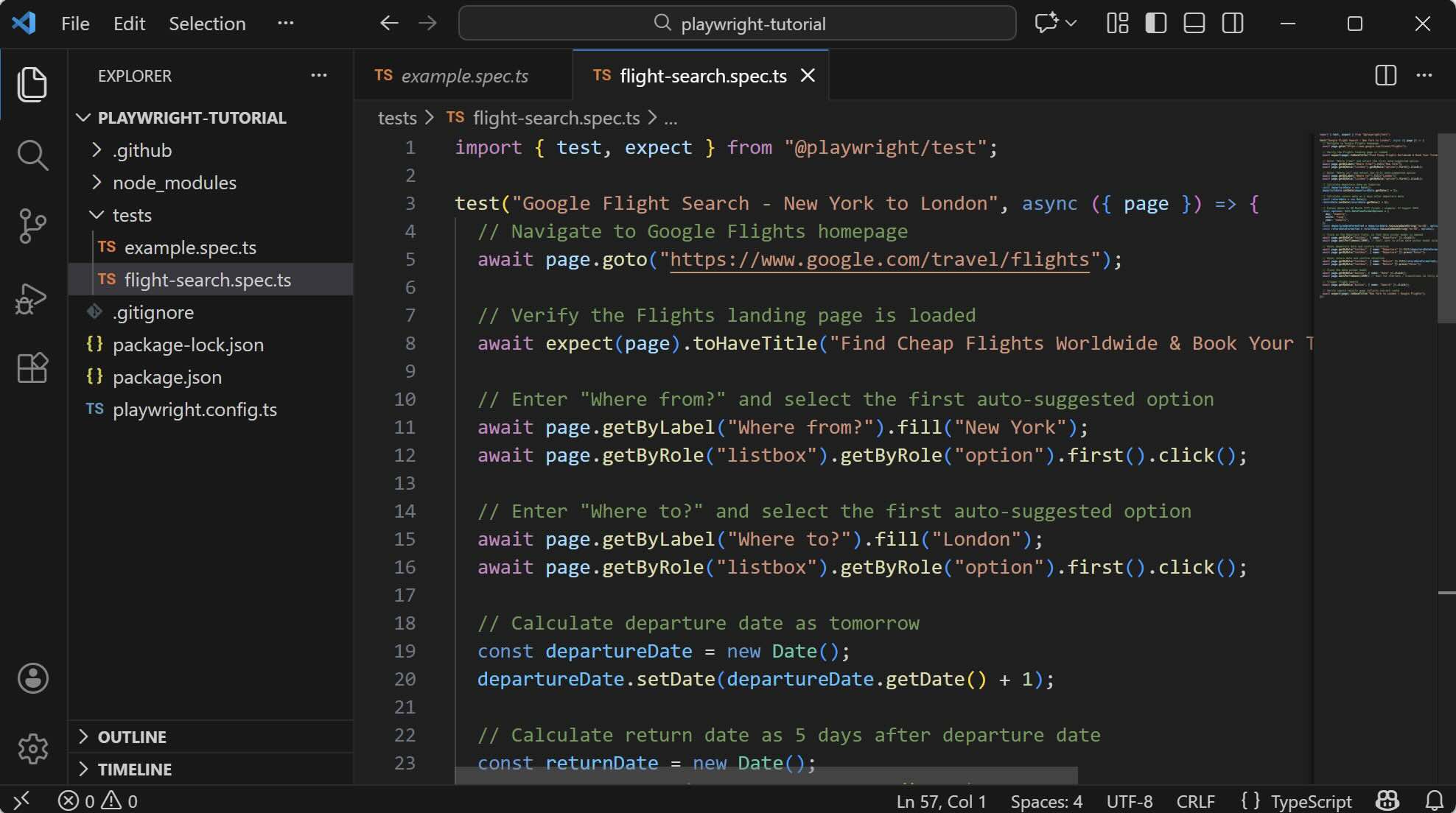Click the horizontal scrollbar in editor
This screenshot has height=813, width=1456.
[x=766, y=775]
